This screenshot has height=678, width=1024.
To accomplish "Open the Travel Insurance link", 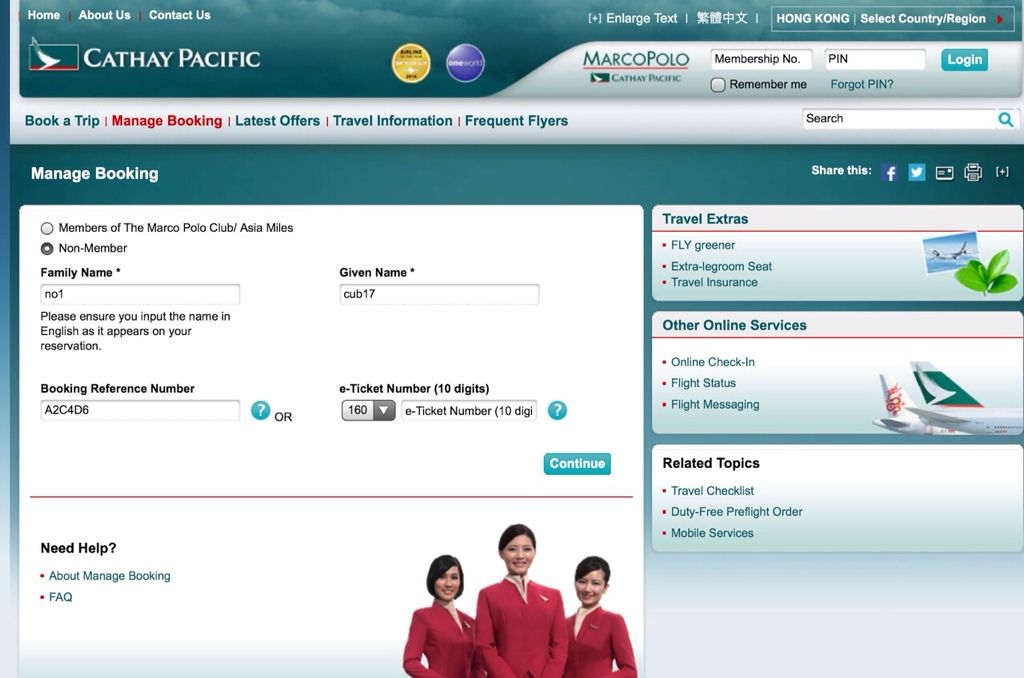I will click(x=714, y=282).
